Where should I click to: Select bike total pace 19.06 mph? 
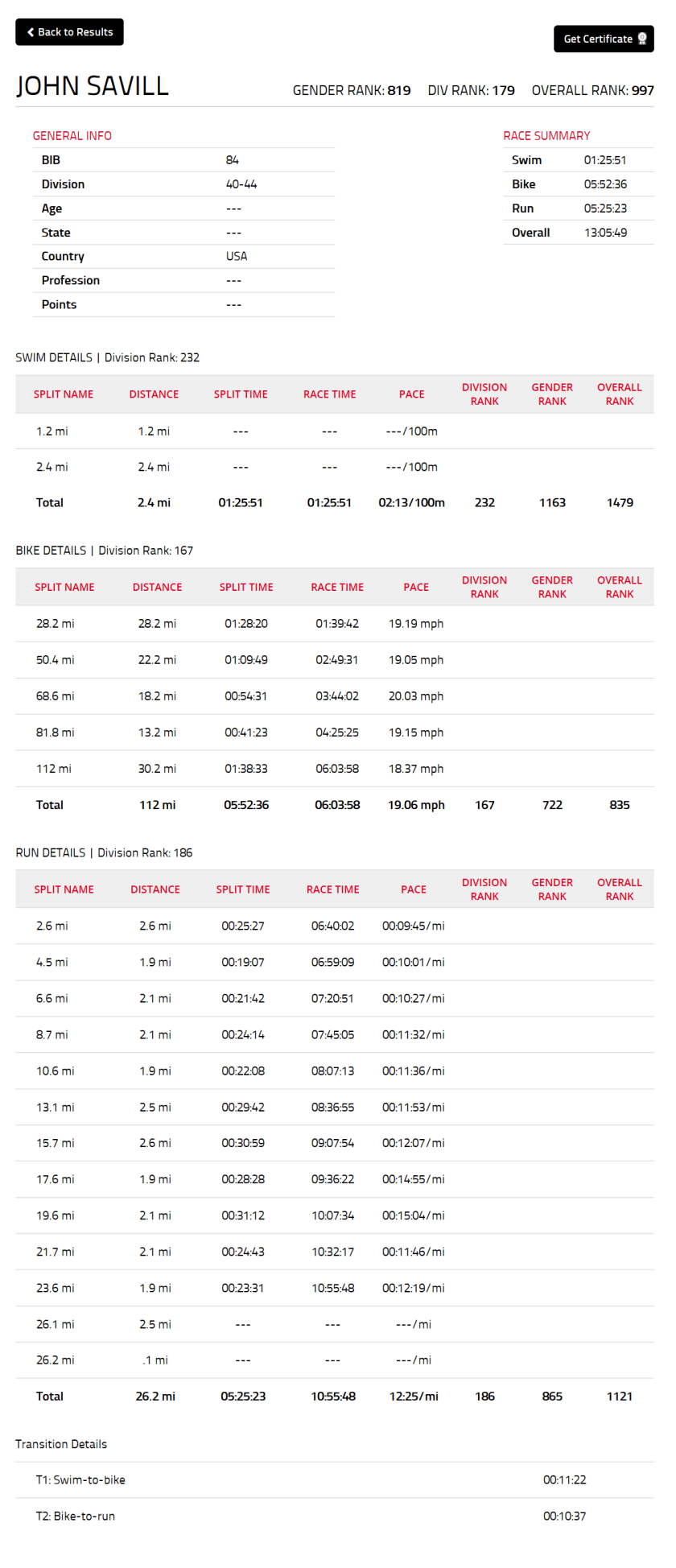(416, 805)
